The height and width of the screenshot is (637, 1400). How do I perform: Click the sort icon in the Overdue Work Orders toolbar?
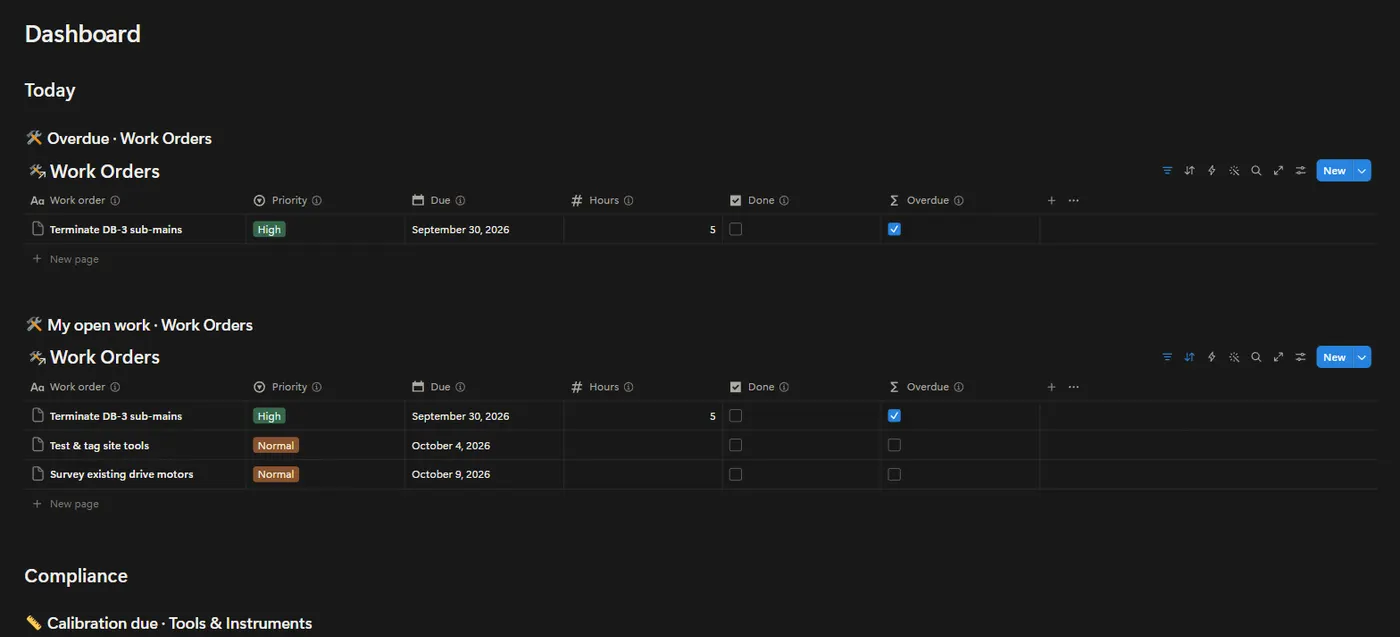(1189, 171)
